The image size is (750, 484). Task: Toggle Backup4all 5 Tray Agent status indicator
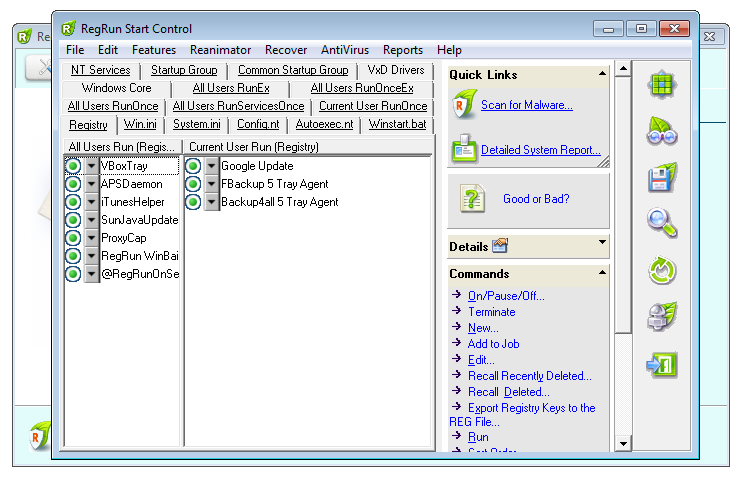click(x=193, y=202)
